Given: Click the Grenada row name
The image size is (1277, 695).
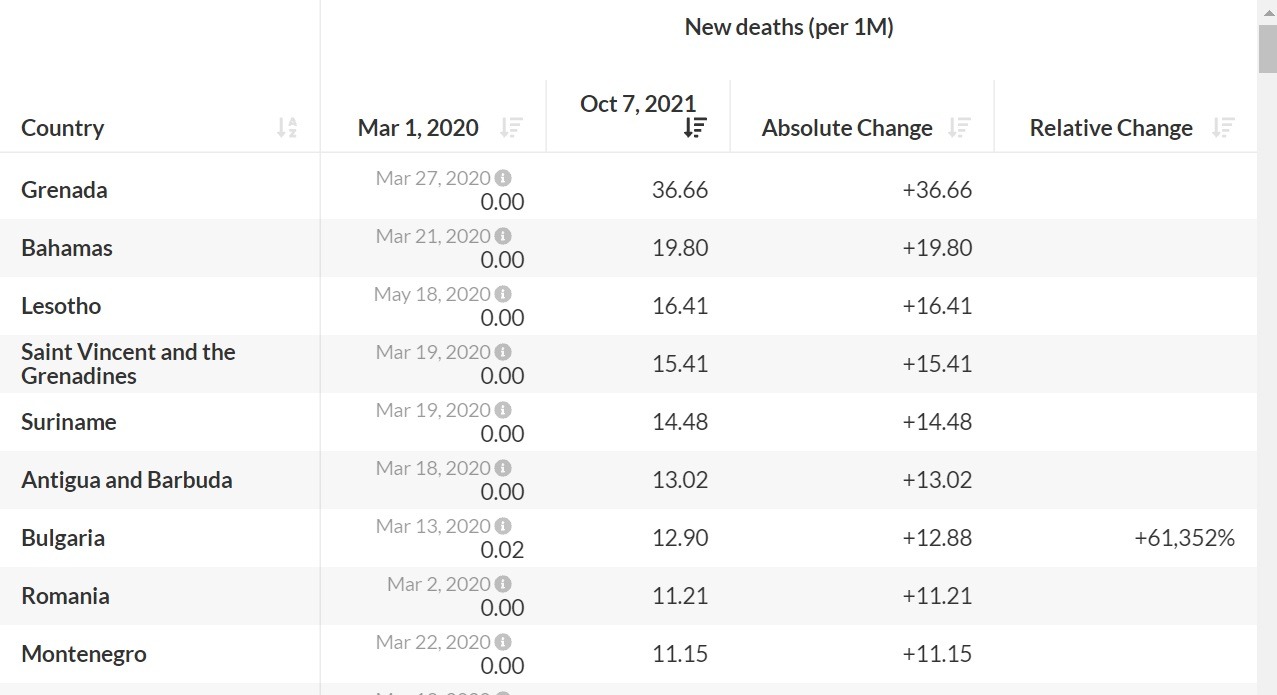Looking at the screenshot, I should (64, 190).
